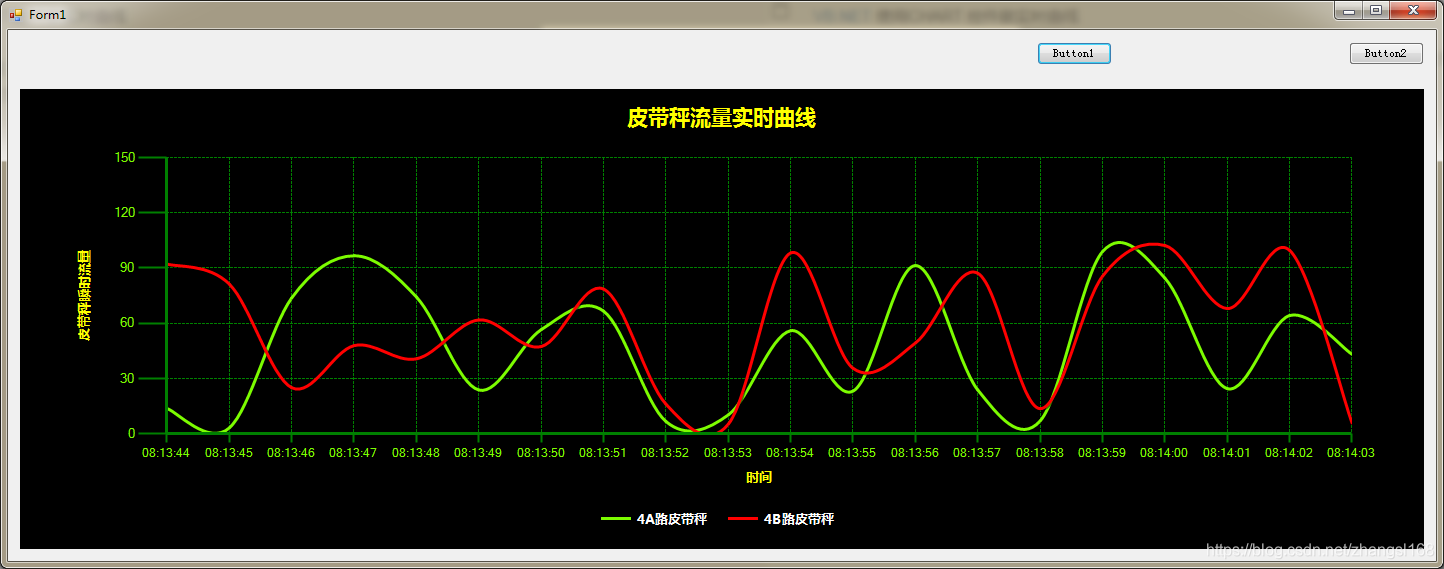
Task: Click the Form1 title bar text
Action: coord(47,15)
